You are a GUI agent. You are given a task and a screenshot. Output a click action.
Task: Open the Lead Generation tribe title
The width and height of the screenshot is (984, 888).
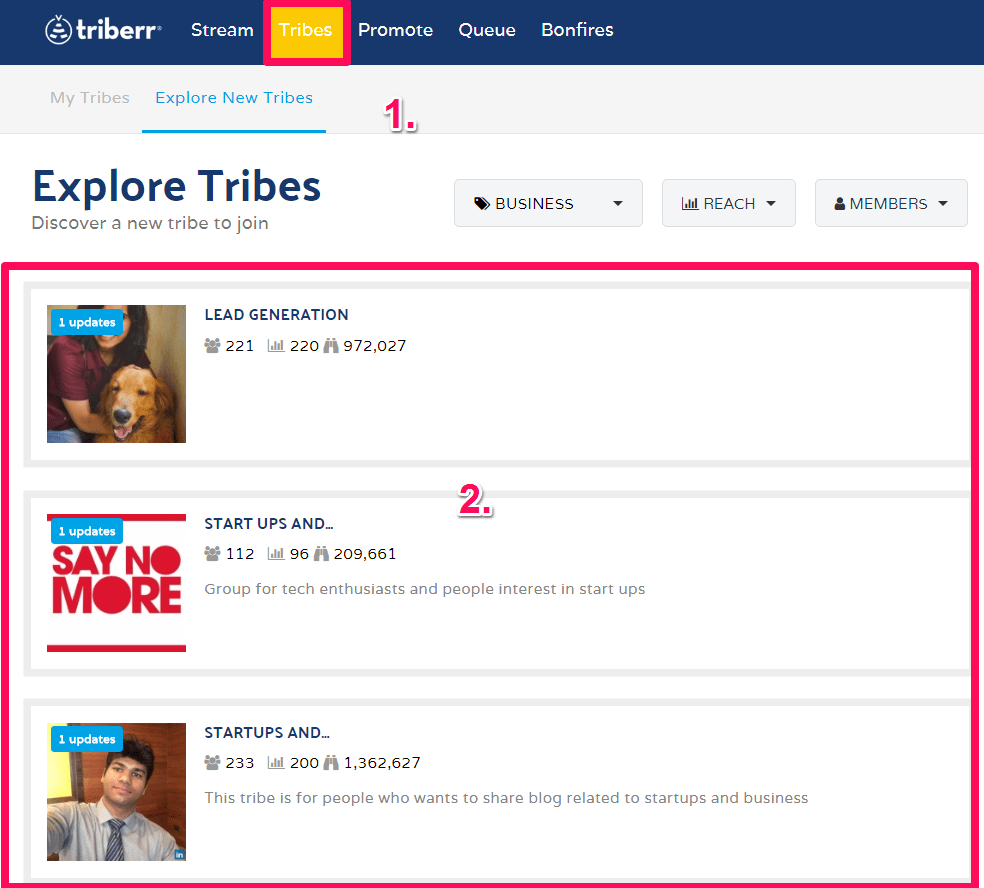[x=276, y=315]
